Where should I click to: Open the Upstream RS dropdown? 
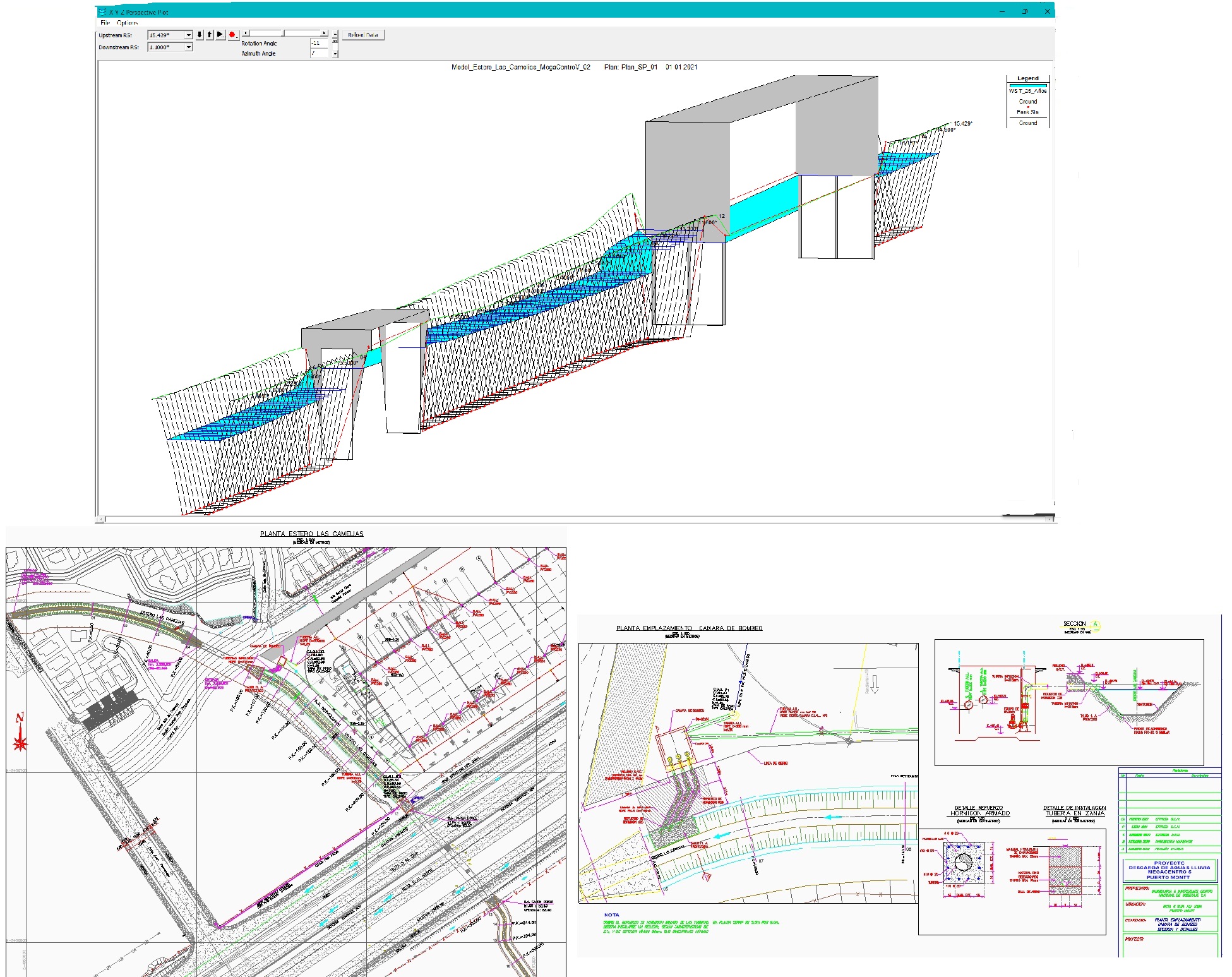(188, 35)
